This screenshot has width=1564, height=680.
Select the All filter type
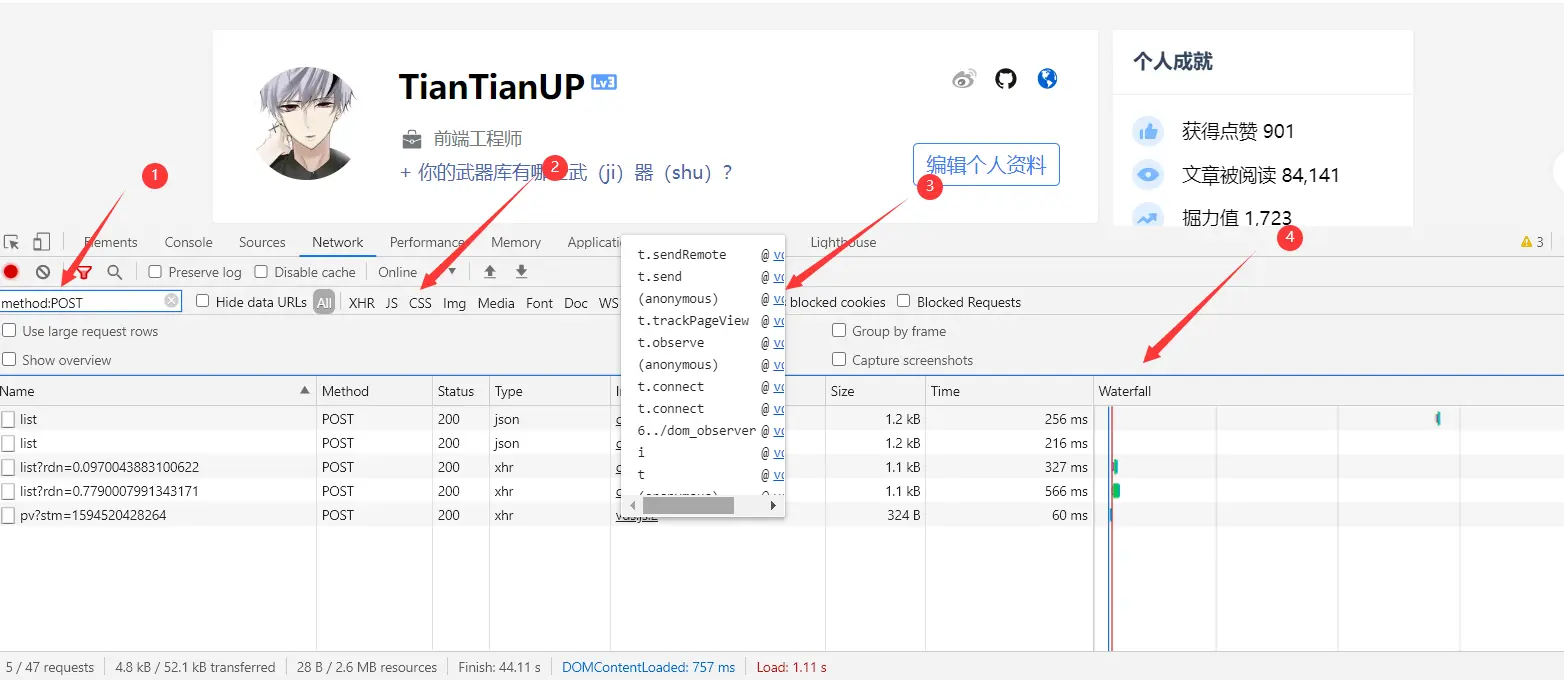coord(324,302)
